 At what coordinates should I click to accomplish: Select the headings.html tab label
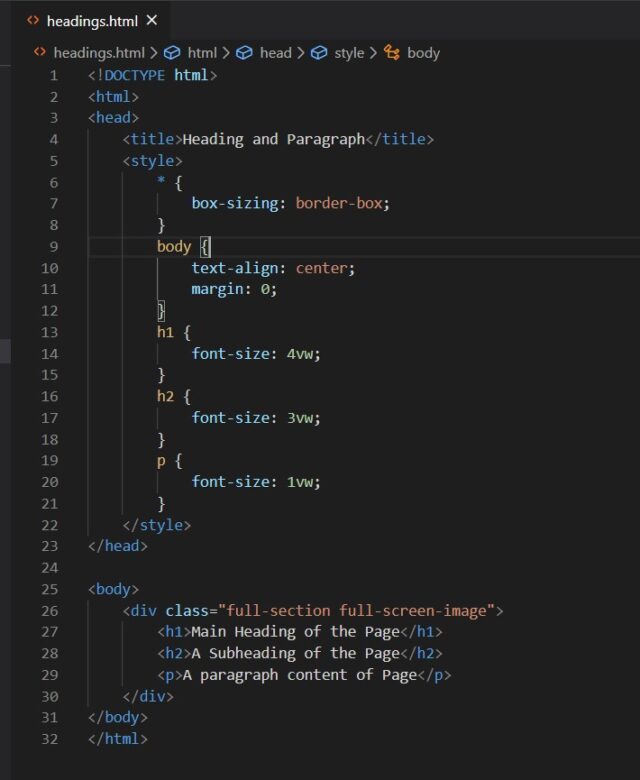[x=91, y=20]
